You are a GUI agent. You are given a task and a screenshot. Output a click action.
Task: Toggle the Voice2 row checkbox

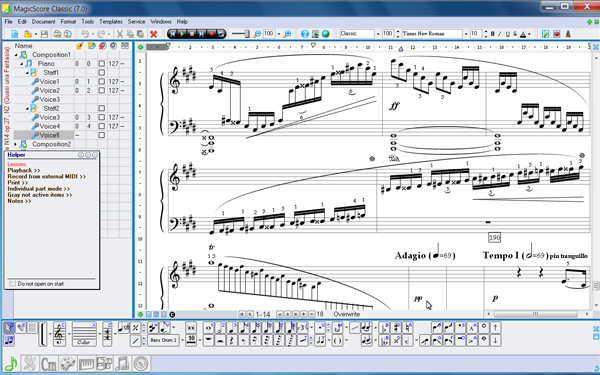pos(101,90)
